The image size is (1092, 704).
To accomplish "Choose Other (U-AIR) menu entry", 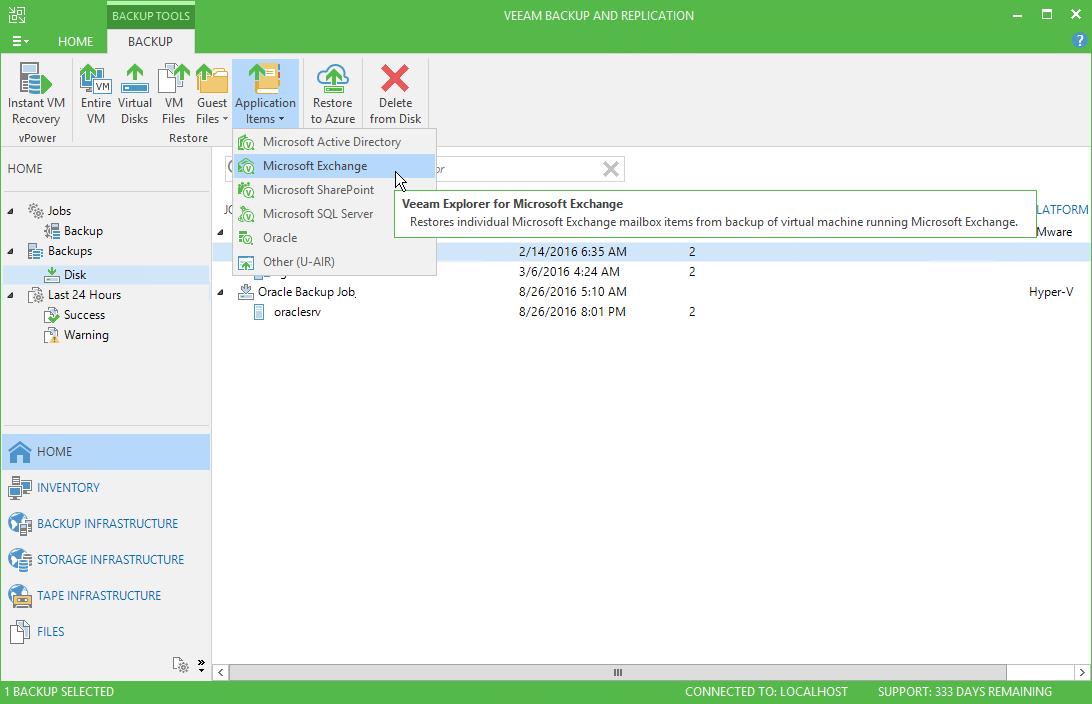I will pyautogui.click(x=334, y=262).
